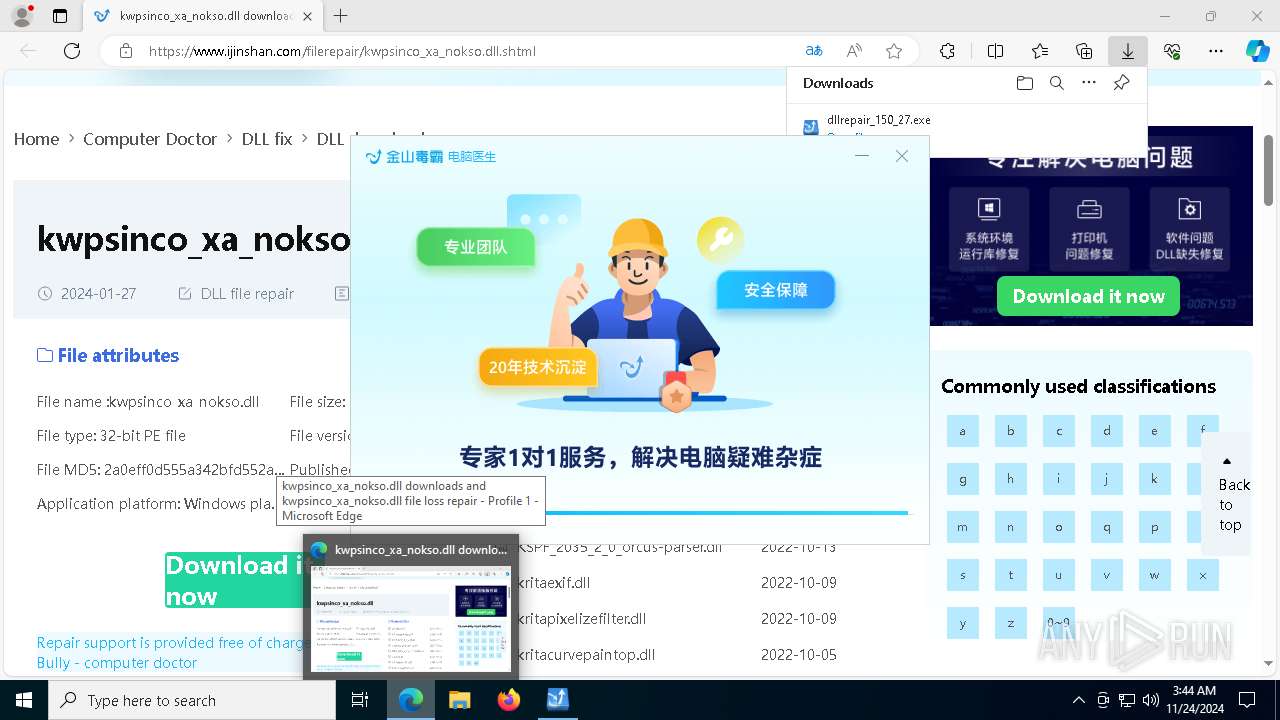
Task: Open the tab actions menu icon
Action: [60, 16]
